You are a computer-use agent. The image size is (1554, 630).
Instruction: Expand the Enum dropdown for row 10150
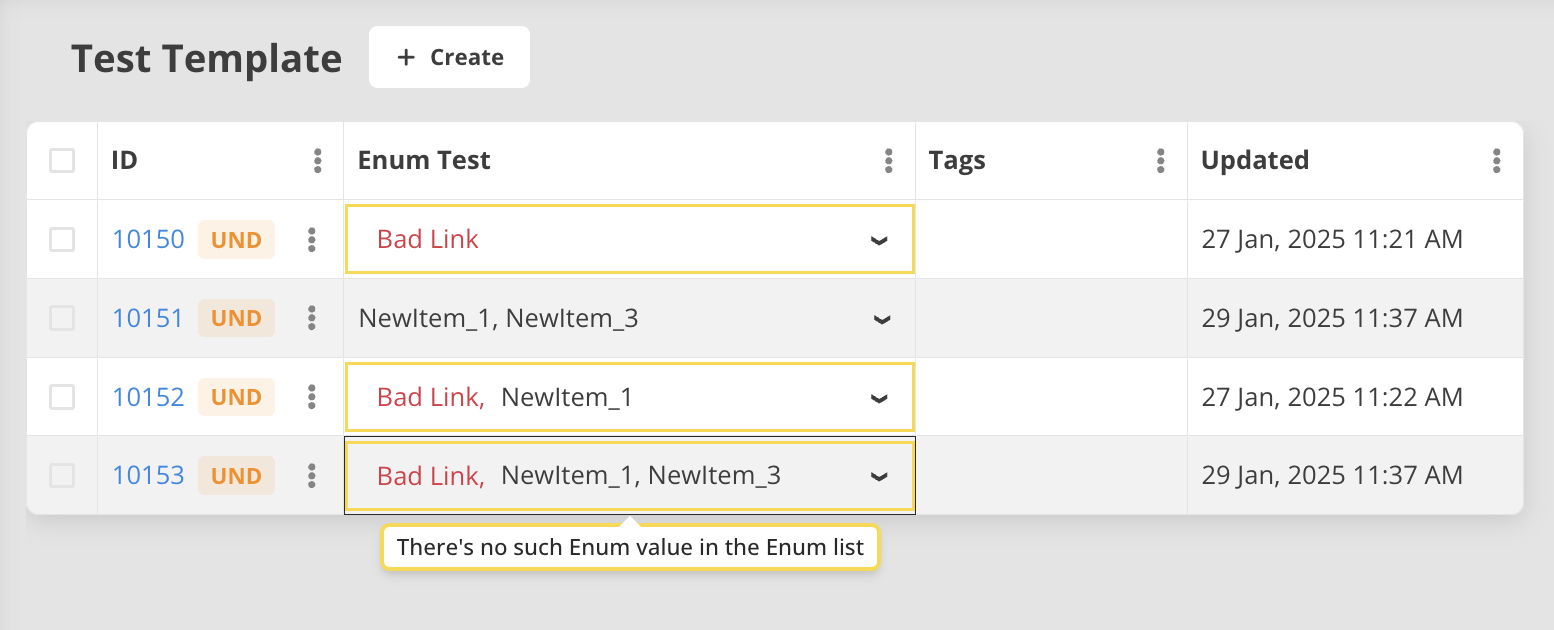click(879, 241)
